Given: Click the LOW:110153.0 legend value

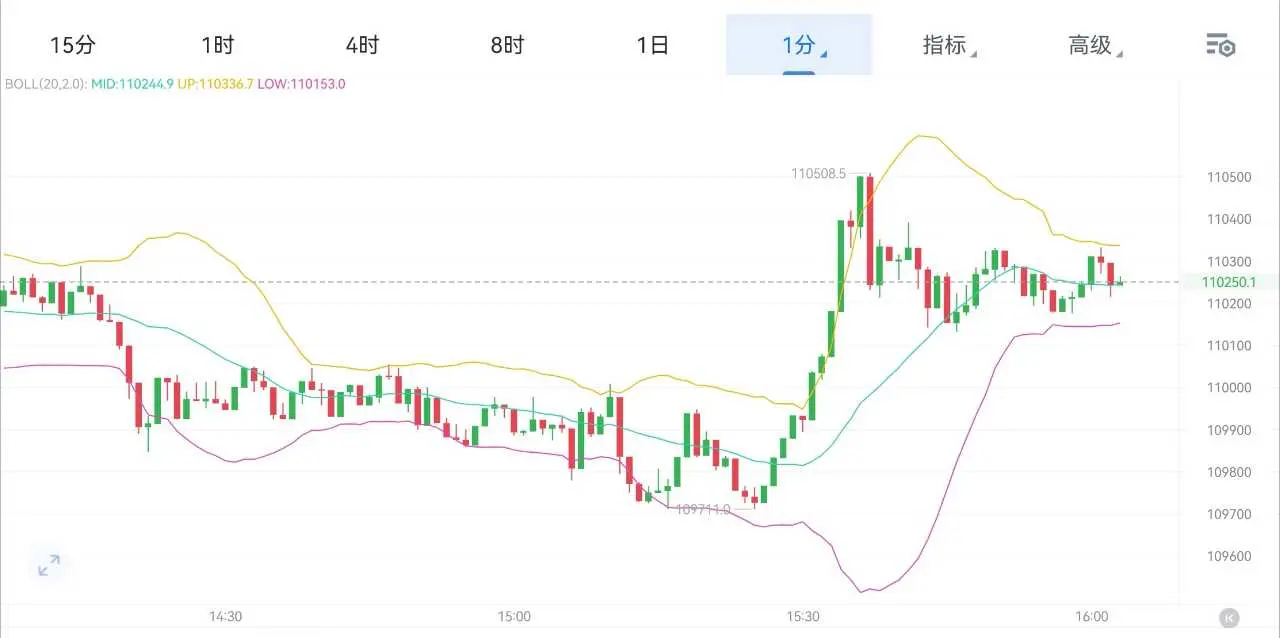Looking at the screenshot, I should [301, 84].
